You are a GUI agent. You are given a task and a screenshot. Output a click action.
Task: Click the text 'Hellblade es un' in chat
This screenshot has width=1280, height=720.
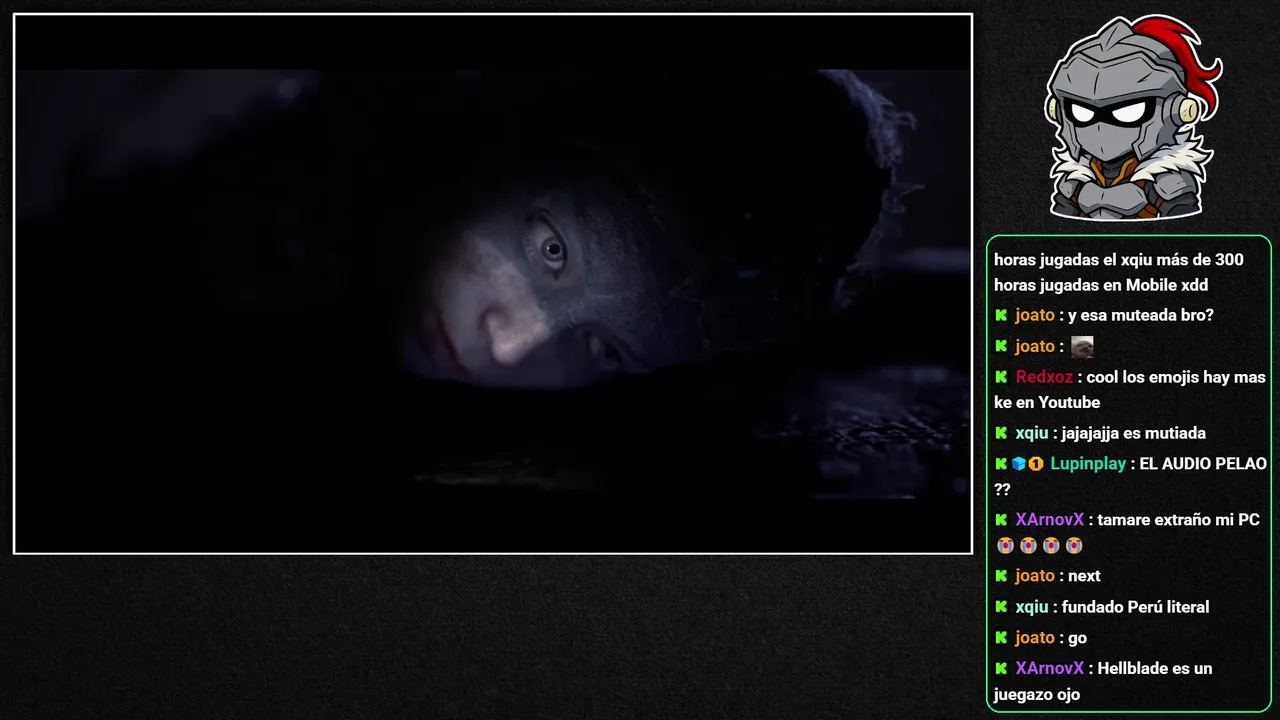[x=1155, y=669]
